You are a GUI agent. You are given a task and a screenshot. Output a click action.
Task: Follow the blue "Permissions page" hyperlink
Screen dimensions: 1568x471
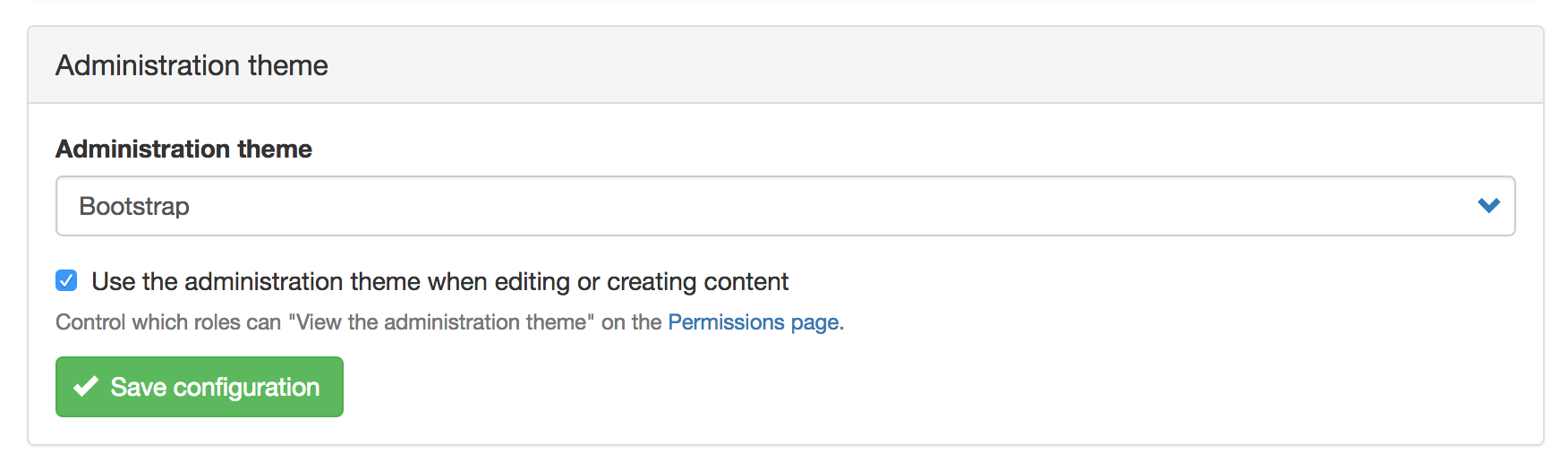[x=753, y=322]
